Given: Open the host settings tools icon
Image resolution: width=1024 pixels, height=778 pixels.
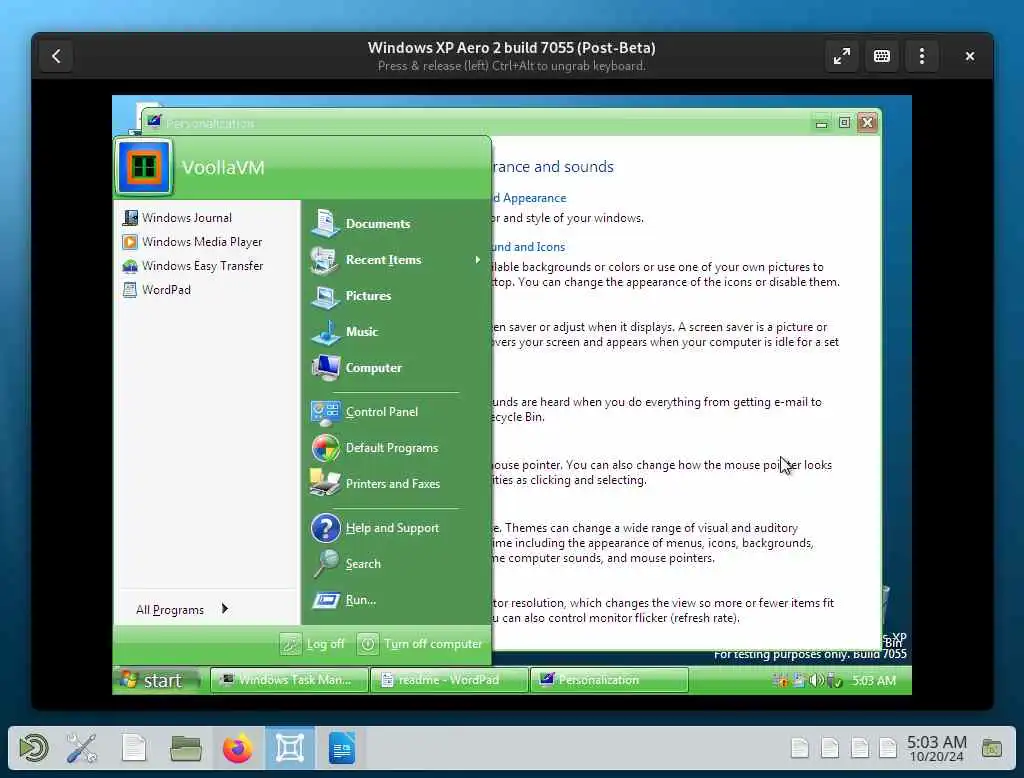Looking at the screenshot, I should click(82, 748).
